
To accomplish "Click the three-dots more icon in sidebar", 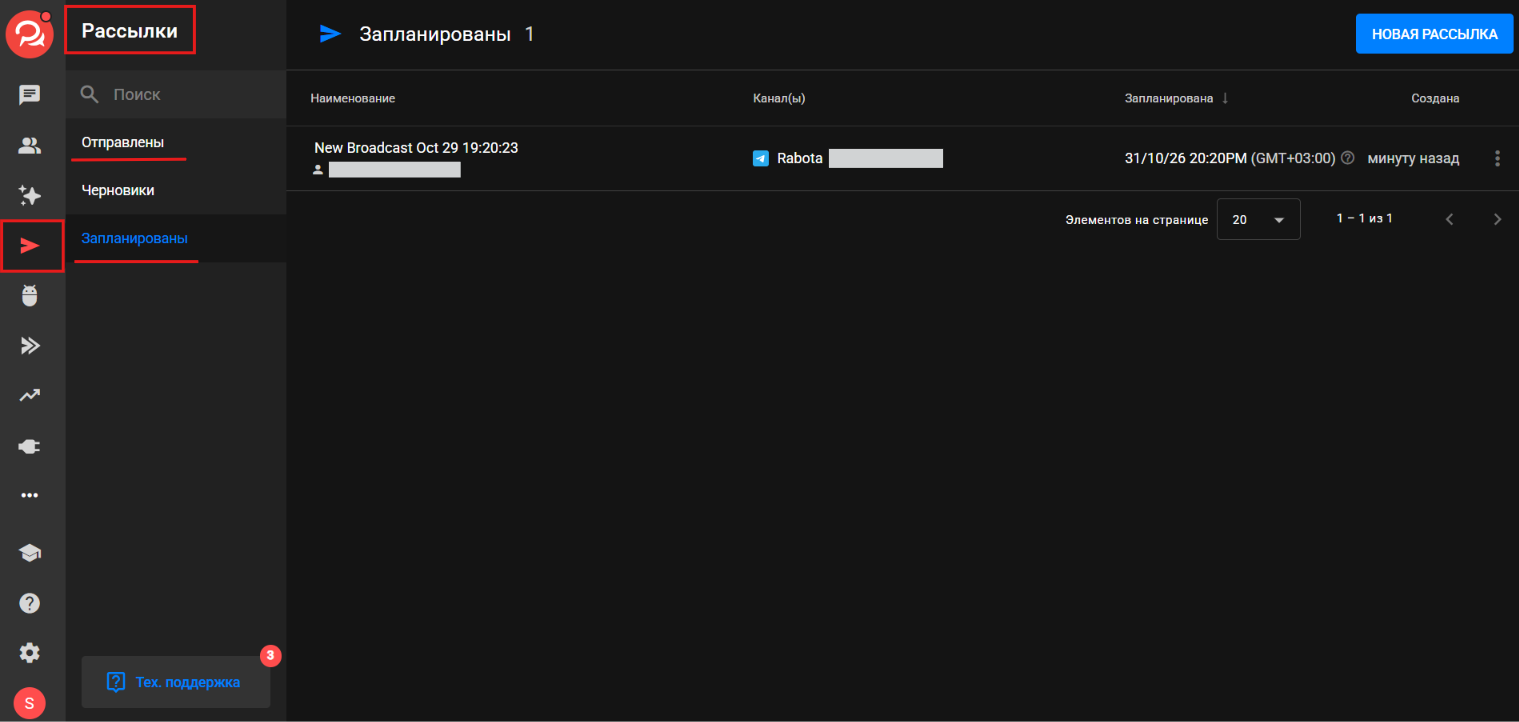I will [x=30, y=495].
